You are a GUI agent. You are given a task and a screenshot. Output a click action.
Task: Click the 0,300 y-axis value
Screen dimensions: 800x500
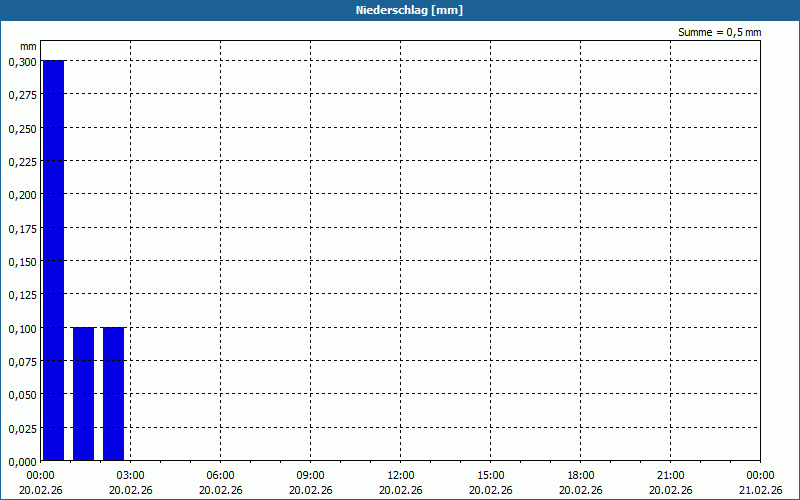(x=22, y=62)
